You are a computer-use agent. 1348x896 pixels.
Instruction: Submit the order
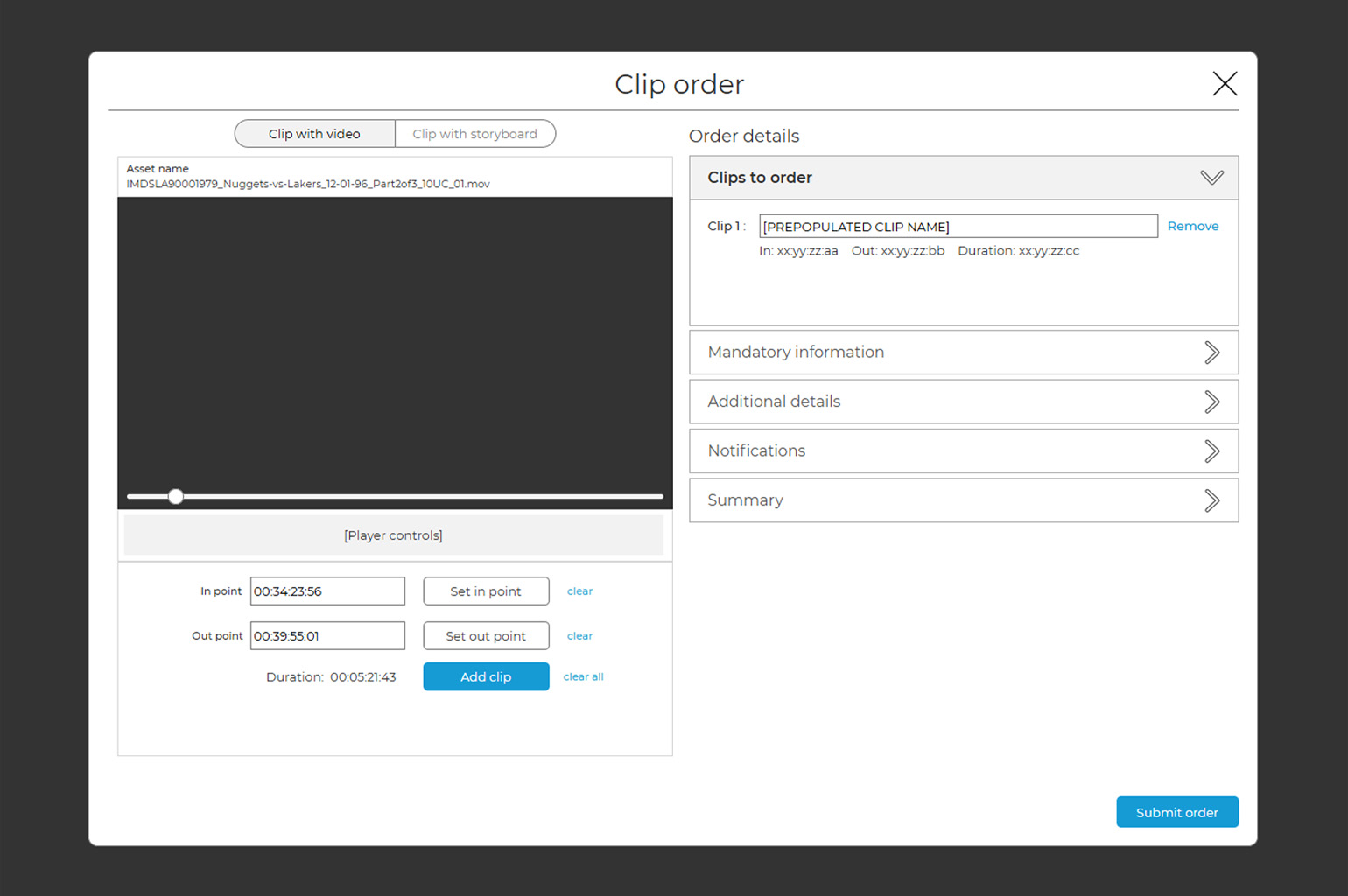point(1176,812)
